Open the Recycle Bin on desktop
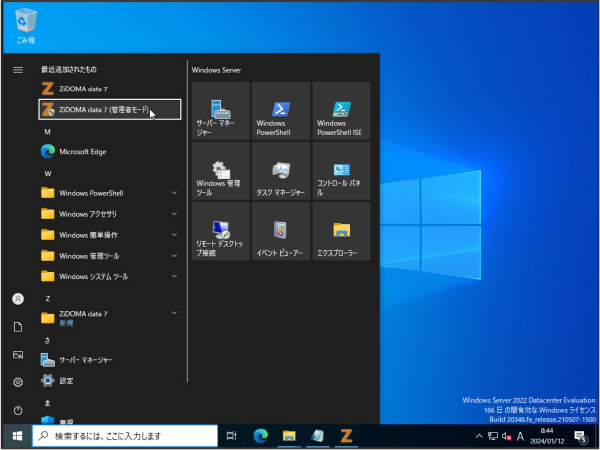Screen dimensions: 600x450 26,26
